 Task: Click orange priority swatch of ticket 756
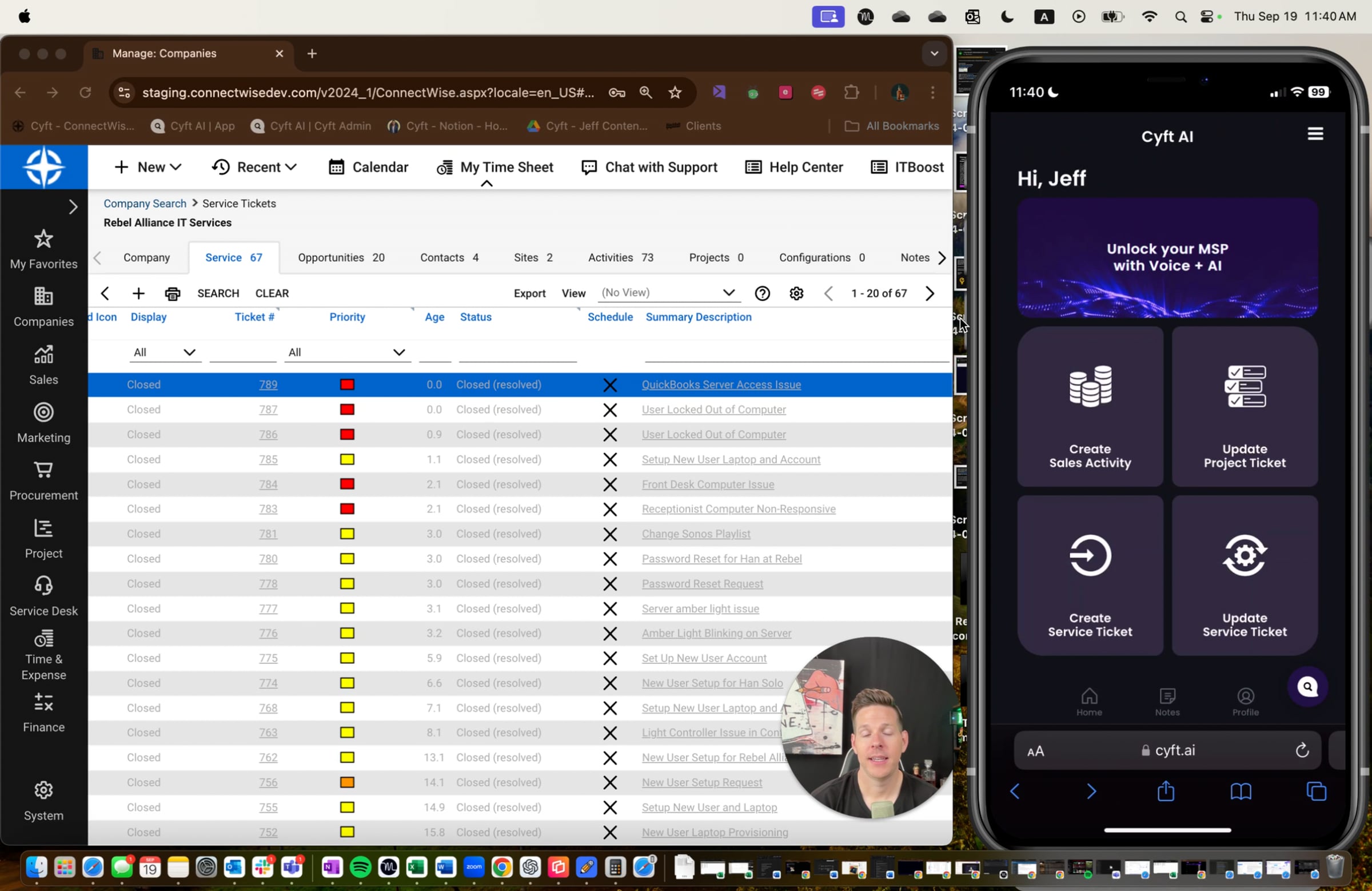(x=346, y=782)
